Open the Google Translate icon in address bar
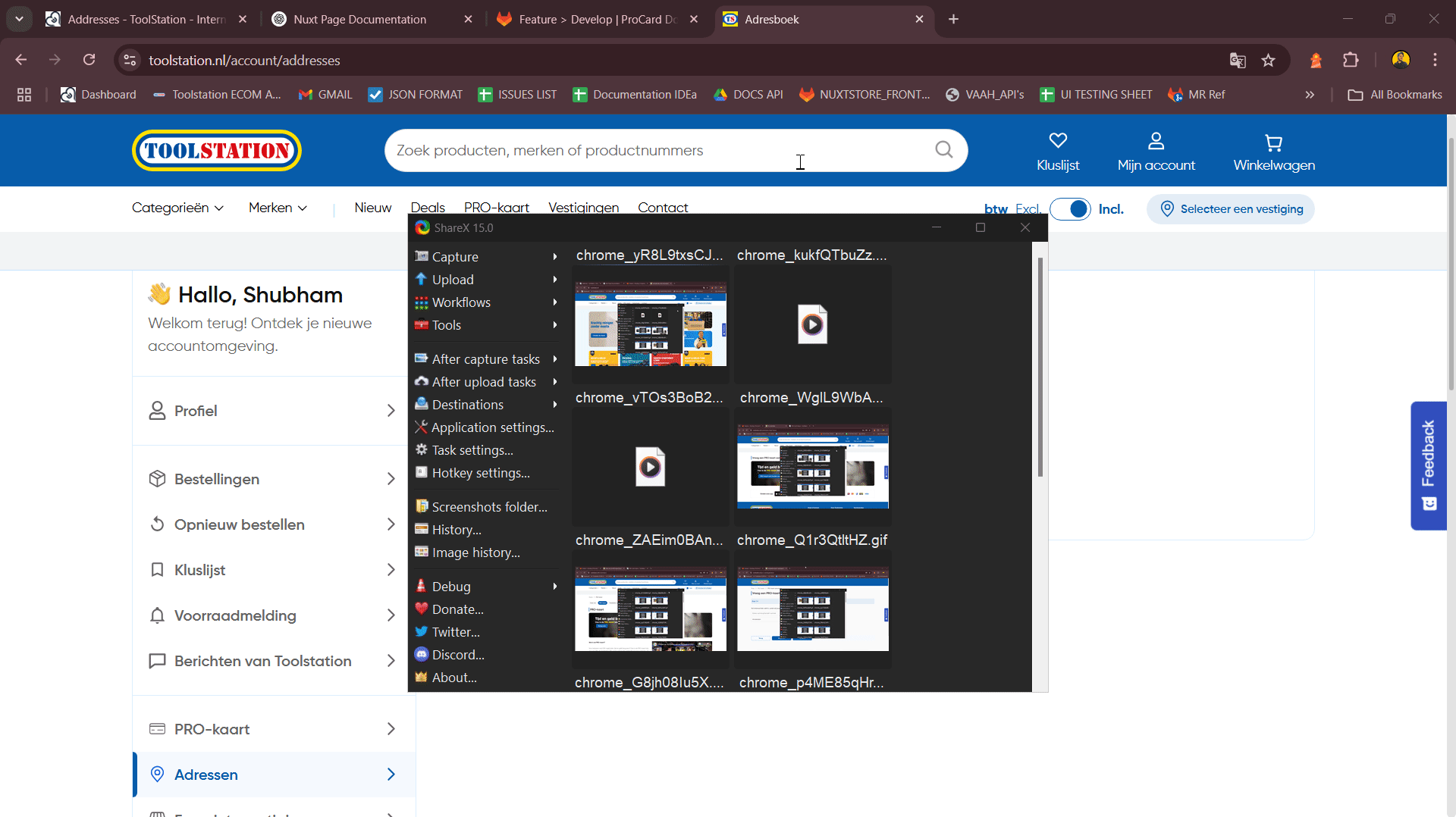The width and height of the screenshot is (1456, 817). click(1238, 61)
